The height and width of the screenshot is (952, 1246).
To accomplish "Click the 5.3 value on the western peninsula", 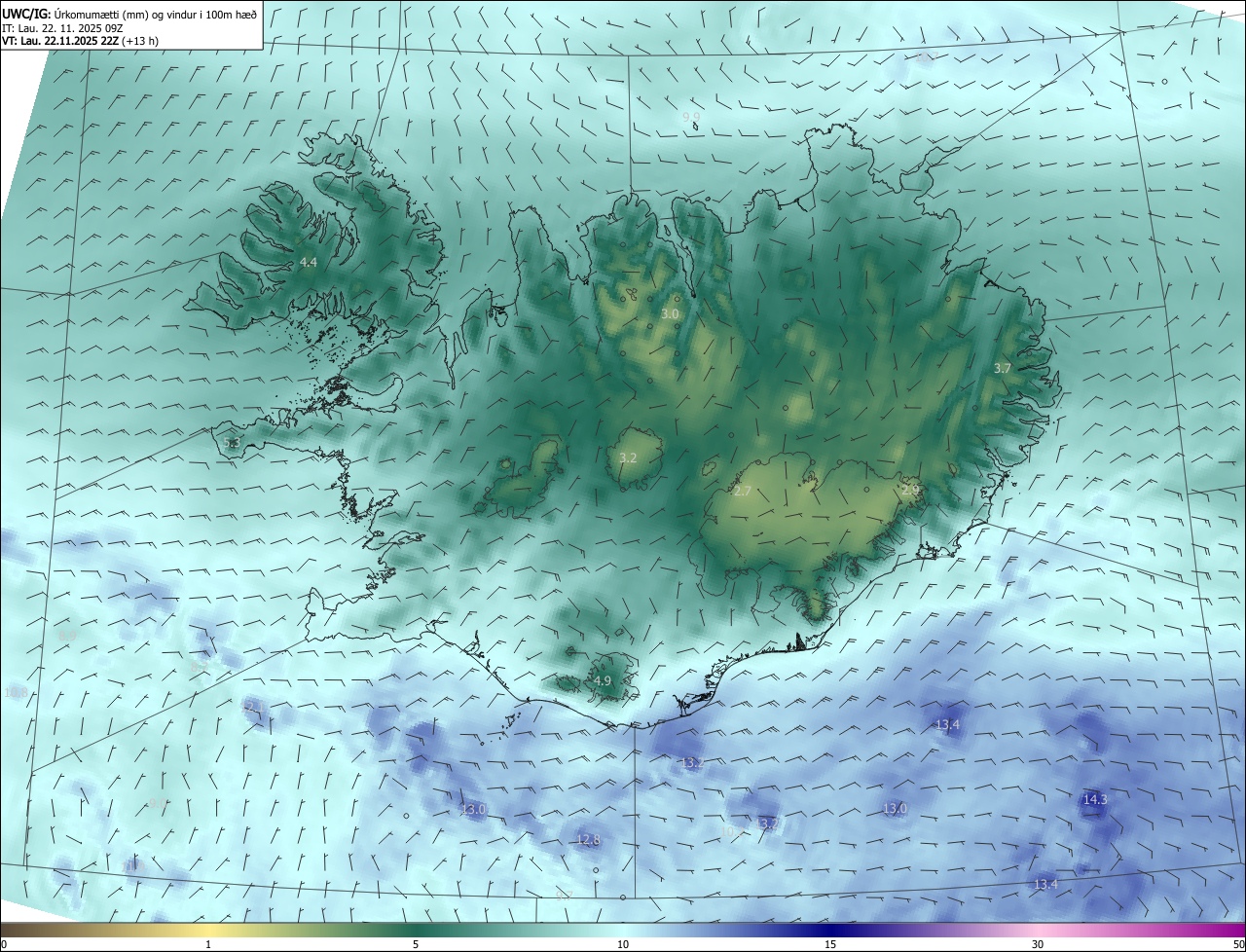I will coord(231,443).
